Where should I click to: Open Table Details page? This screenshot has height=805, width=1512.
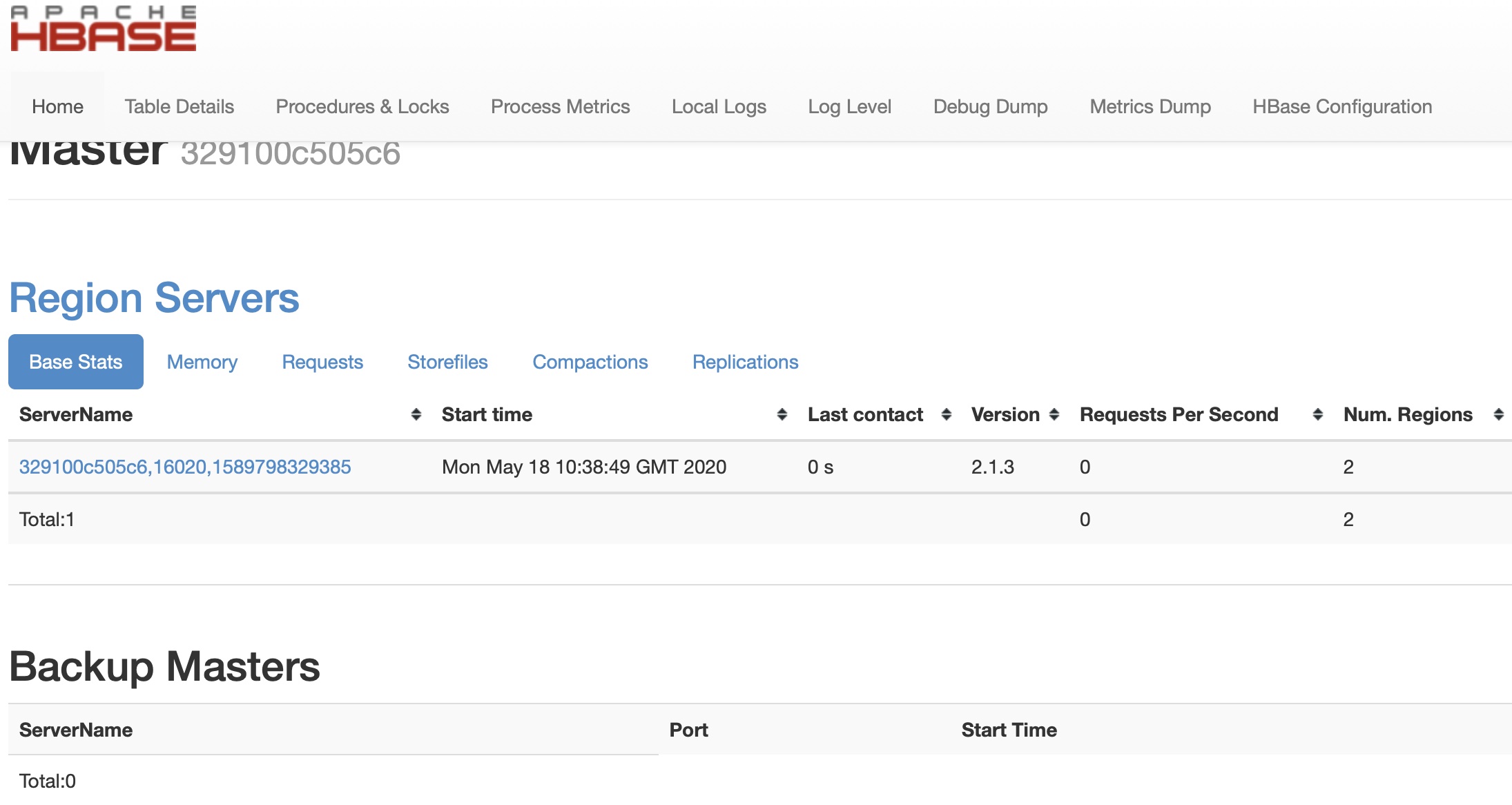point(180,107)
